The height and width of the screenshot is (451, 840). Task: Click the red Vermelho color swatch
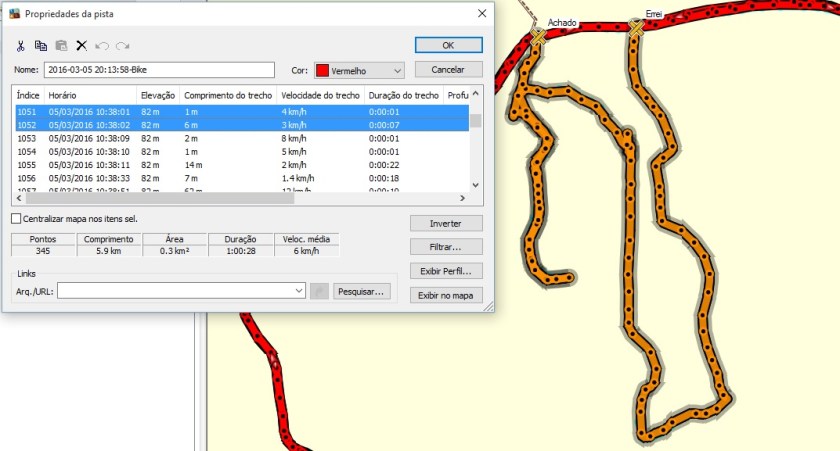coord(322,71)
